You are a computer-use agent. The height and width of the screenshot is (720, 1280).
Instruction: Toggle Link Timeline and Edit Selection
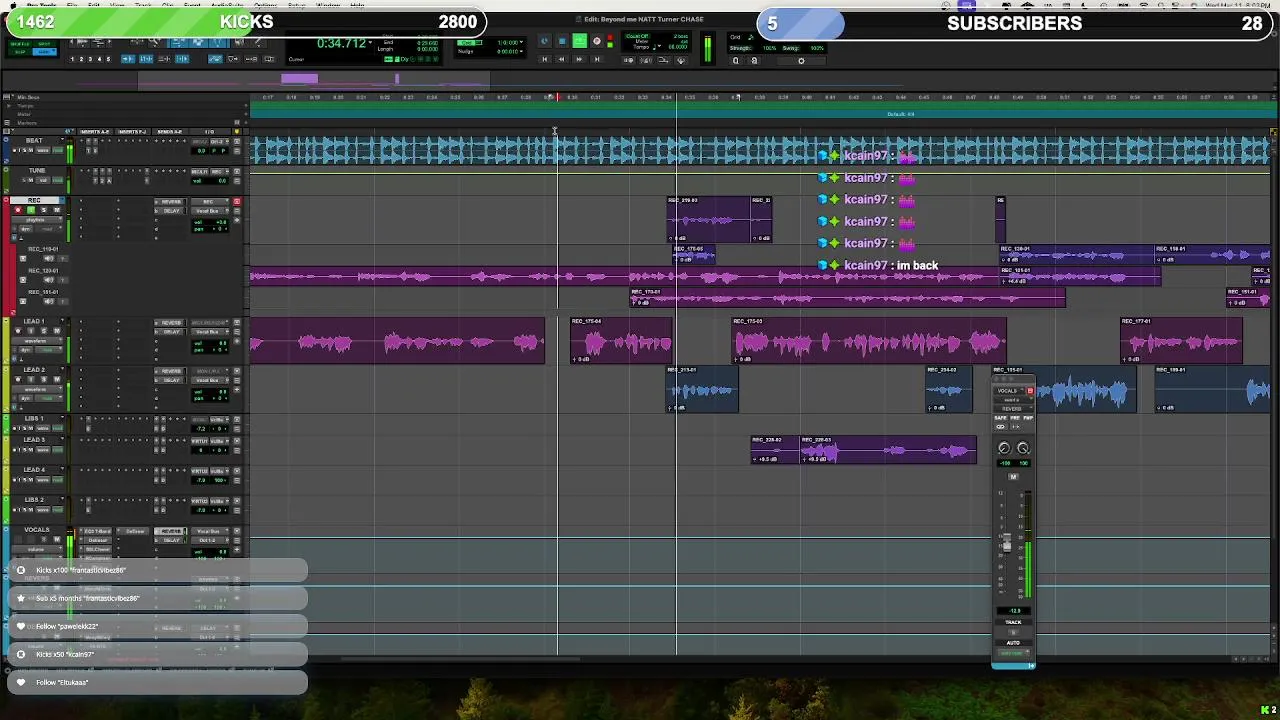point(146,59)
